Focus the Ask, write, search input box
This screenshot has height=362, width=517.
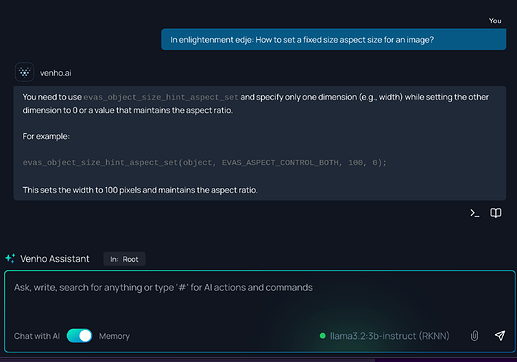pos(260,298)
